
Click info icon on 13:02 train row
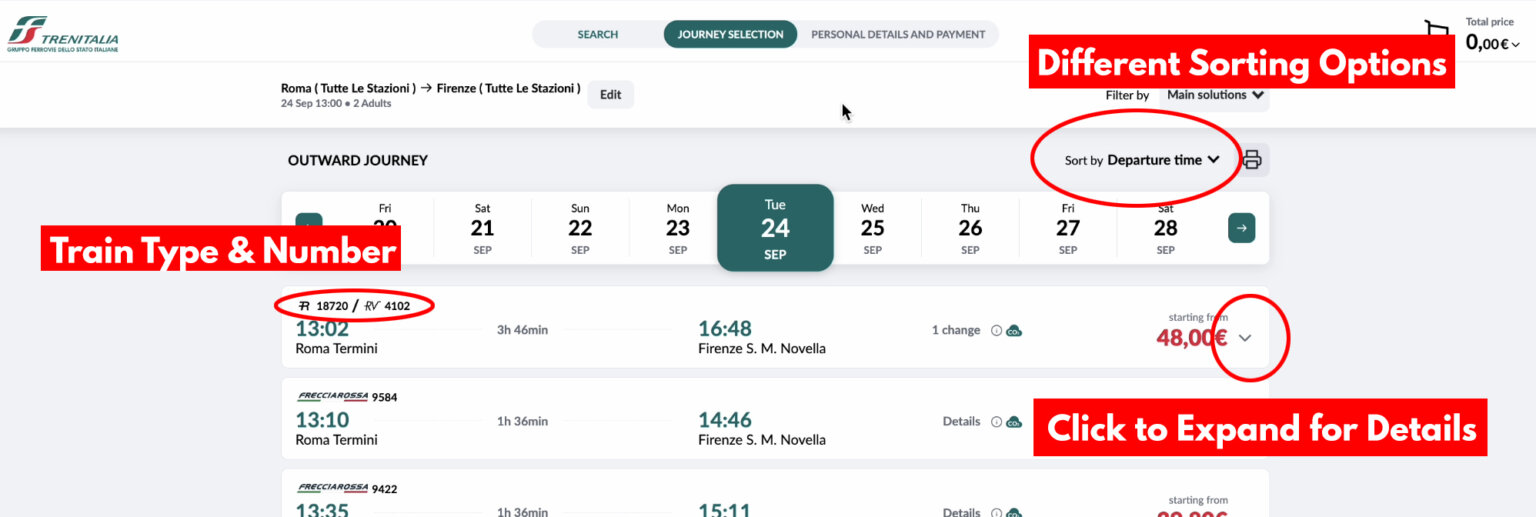[996, 331]
